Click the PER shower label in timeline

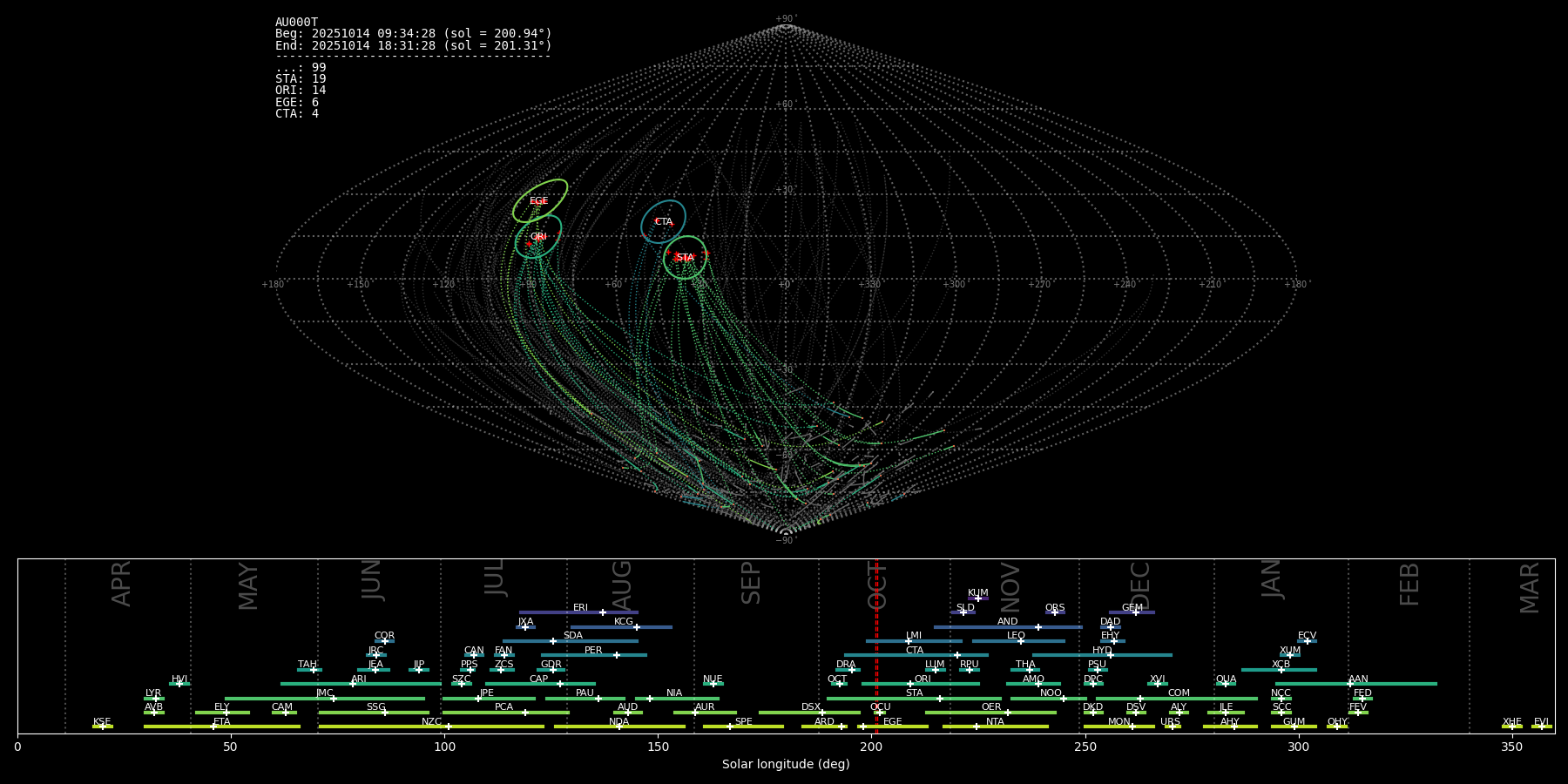[x=593, y=651]
